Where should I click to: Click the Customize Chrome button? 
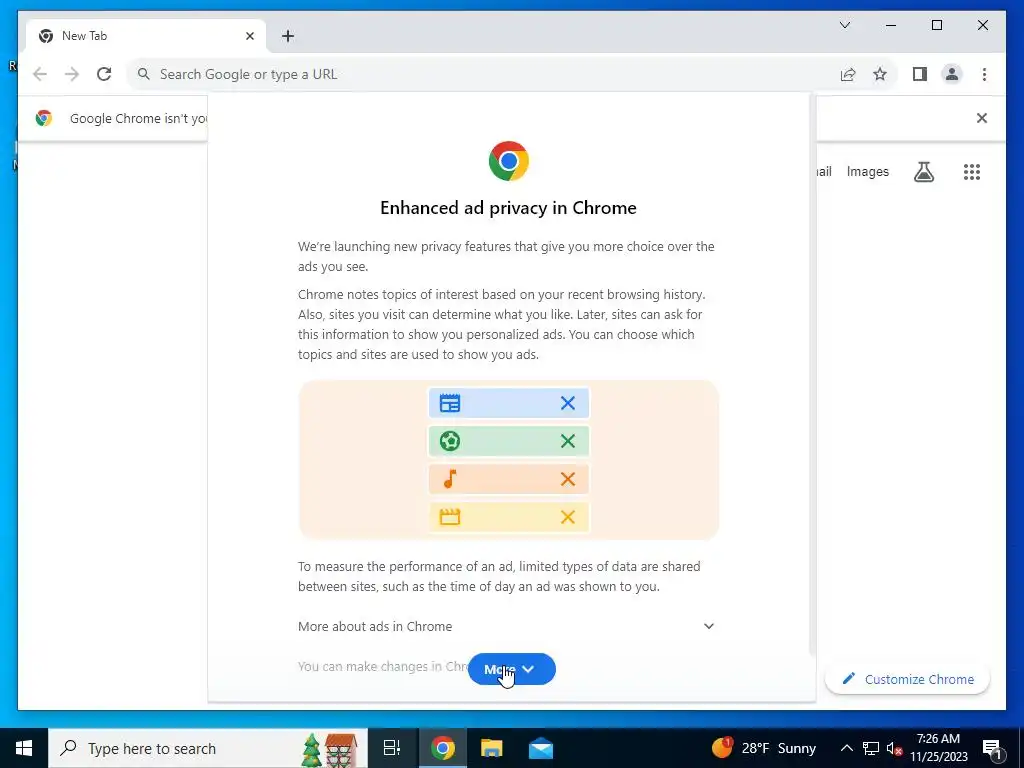(x=908, y=679)
